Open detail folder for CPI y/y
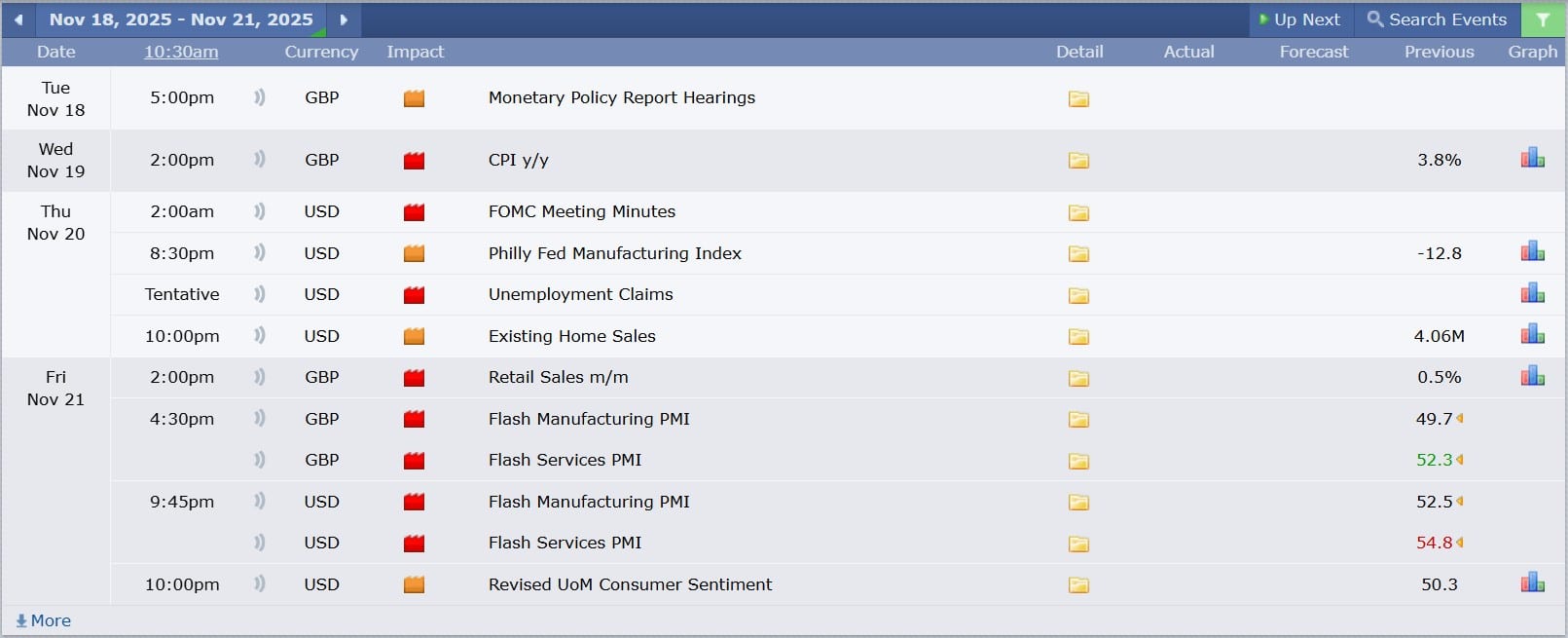The height and width of the screenshot is (638, 1568). (1078, 161)
